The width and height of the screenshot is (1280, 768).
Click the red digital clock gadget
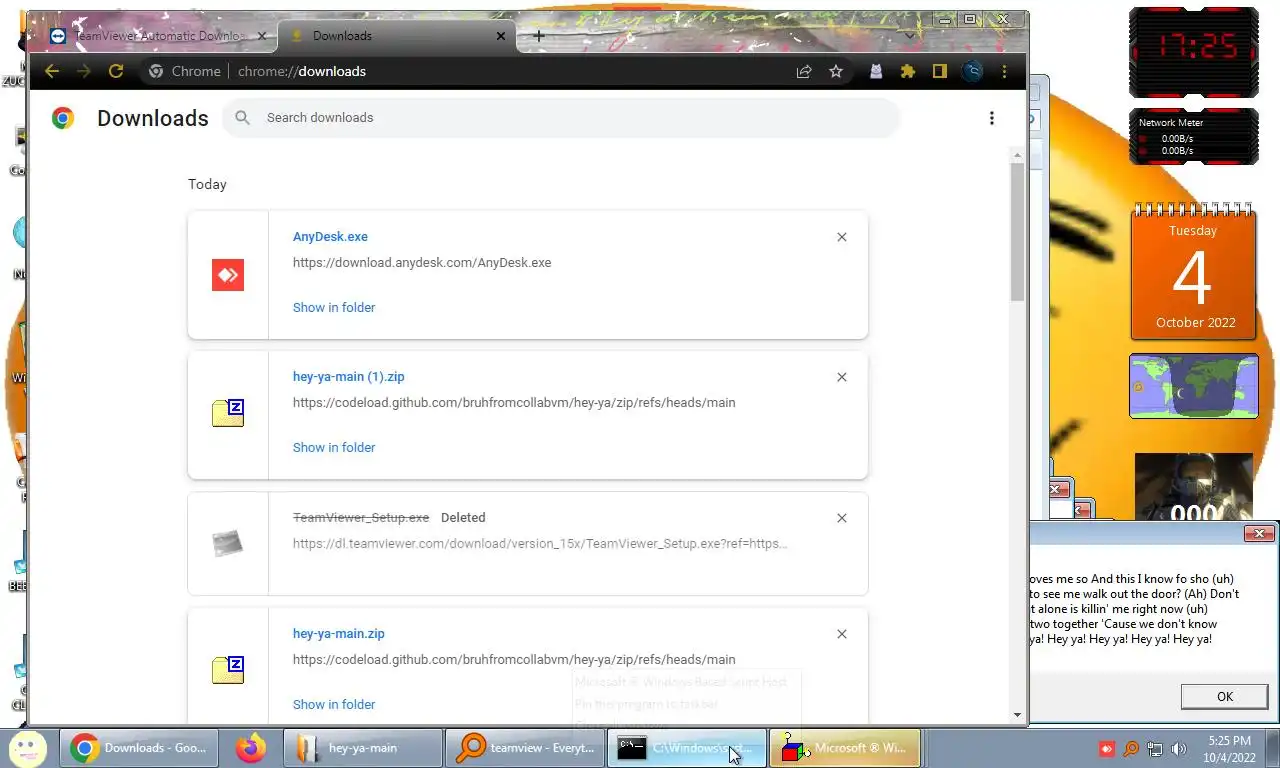point(1193,52)
